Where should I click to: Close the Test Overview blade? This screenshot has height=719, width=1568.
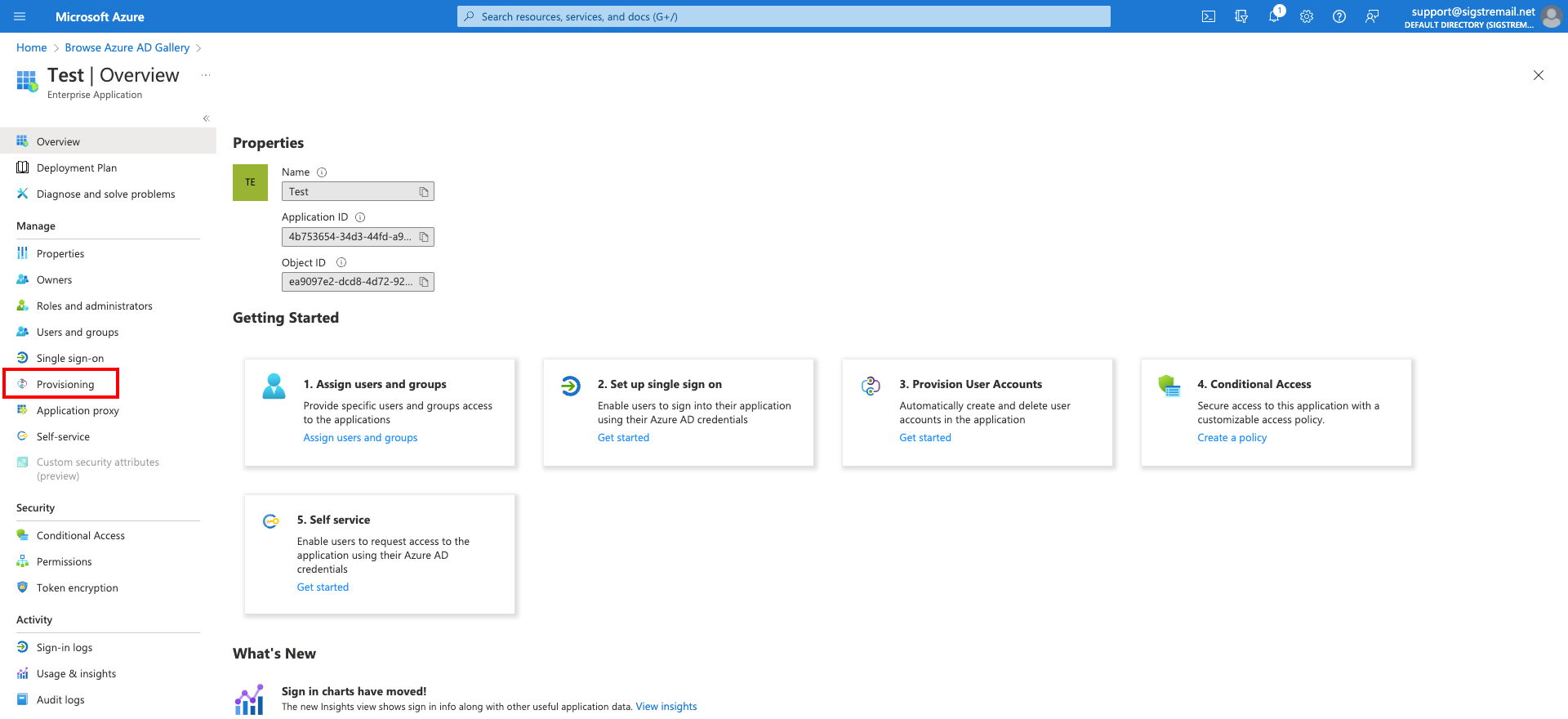[x=1539, y=75]
